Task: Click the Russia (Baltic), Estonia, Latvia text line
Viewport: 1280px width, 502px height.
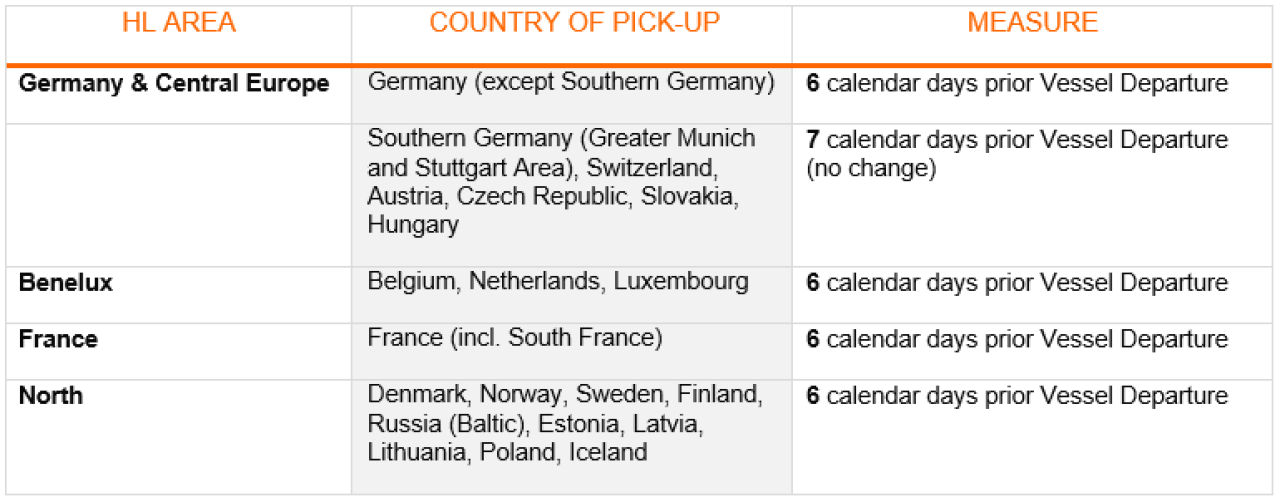Action: (x=535, y=423)
